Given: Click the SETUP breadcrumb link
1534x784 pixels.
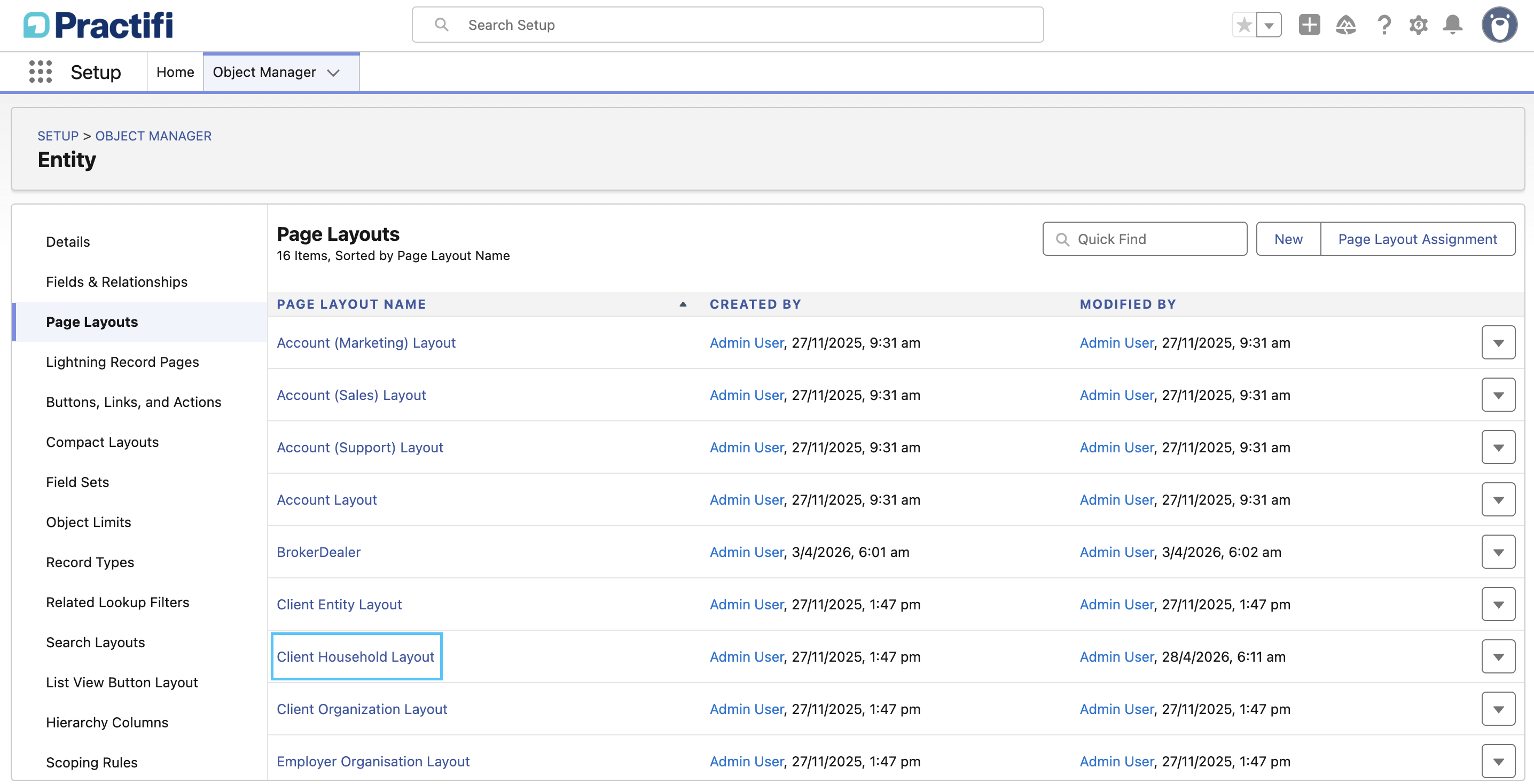Looking at the screenshot, I should pyautogui.click(x=58, y=136).
